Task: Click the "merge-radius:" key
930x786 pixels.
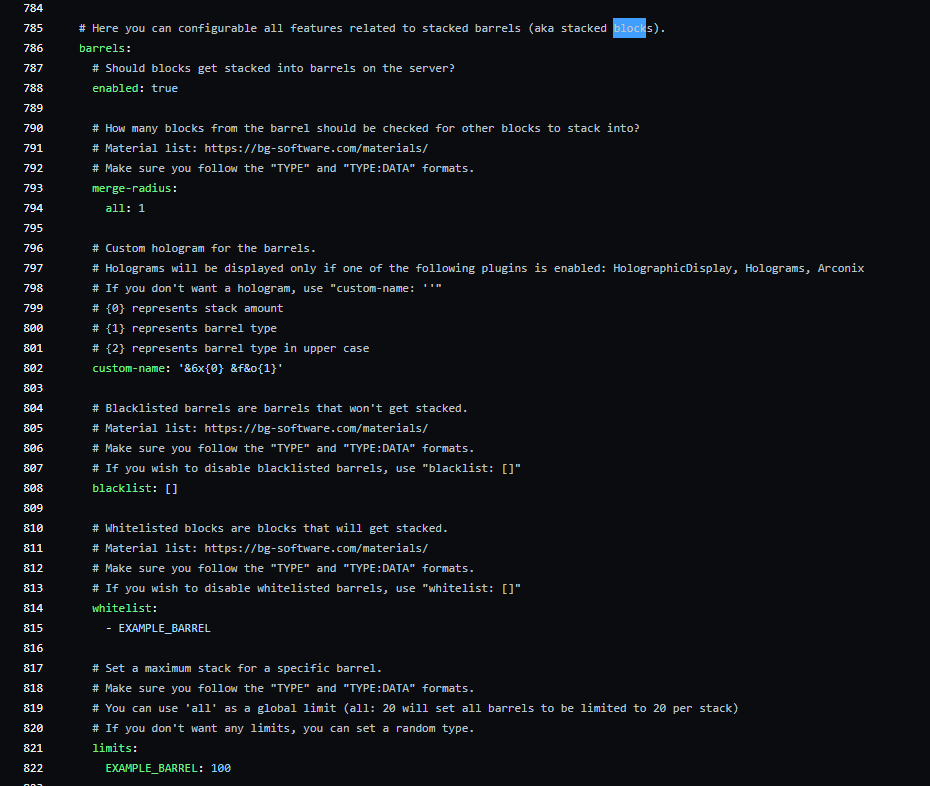Action: pos(135,188)
